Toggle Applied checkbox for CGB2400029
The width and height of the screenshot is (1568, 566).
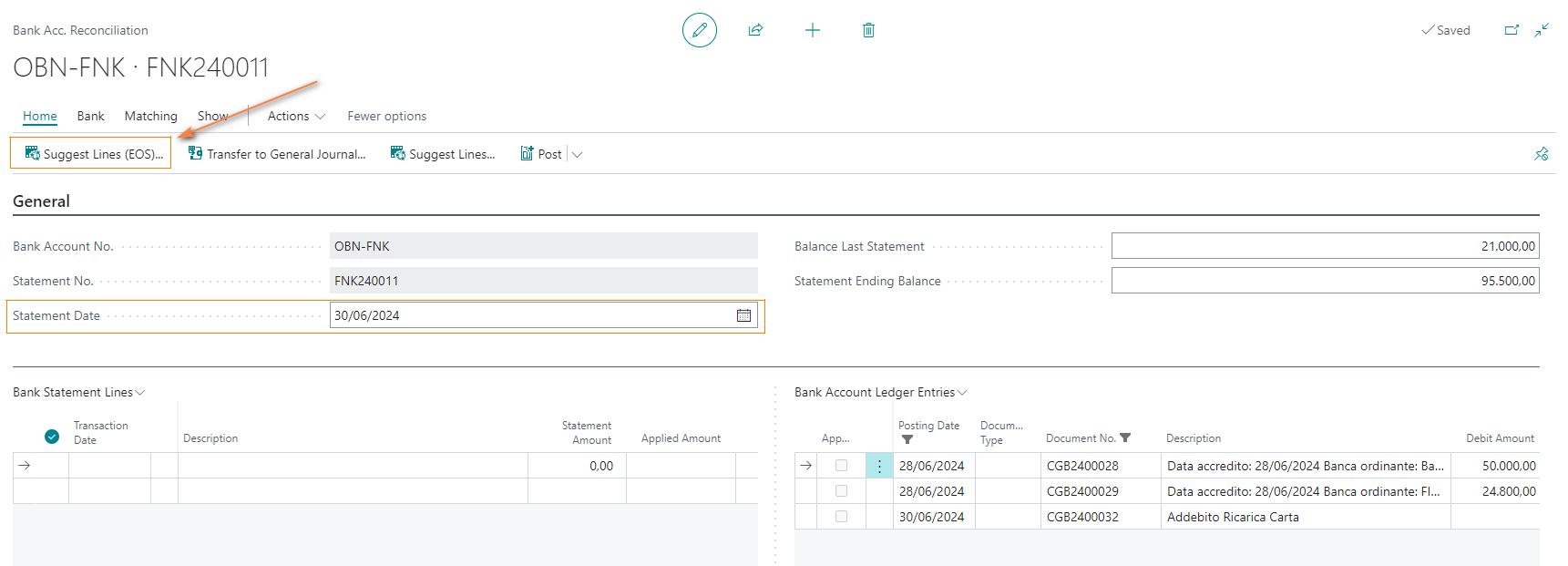[x=841, y=491]
